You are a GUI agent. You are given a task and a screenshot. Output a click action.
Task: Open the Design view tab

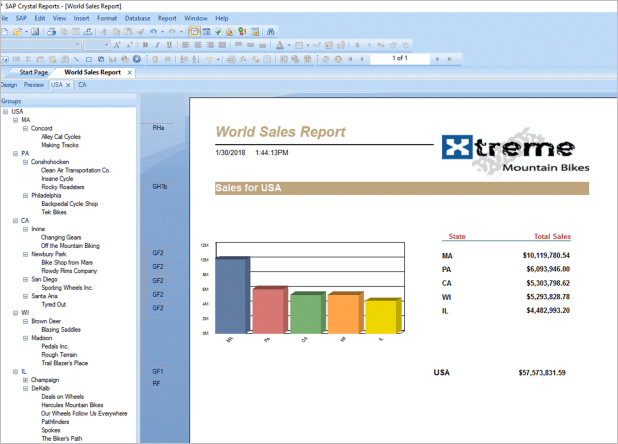click(x=9, y=85)
